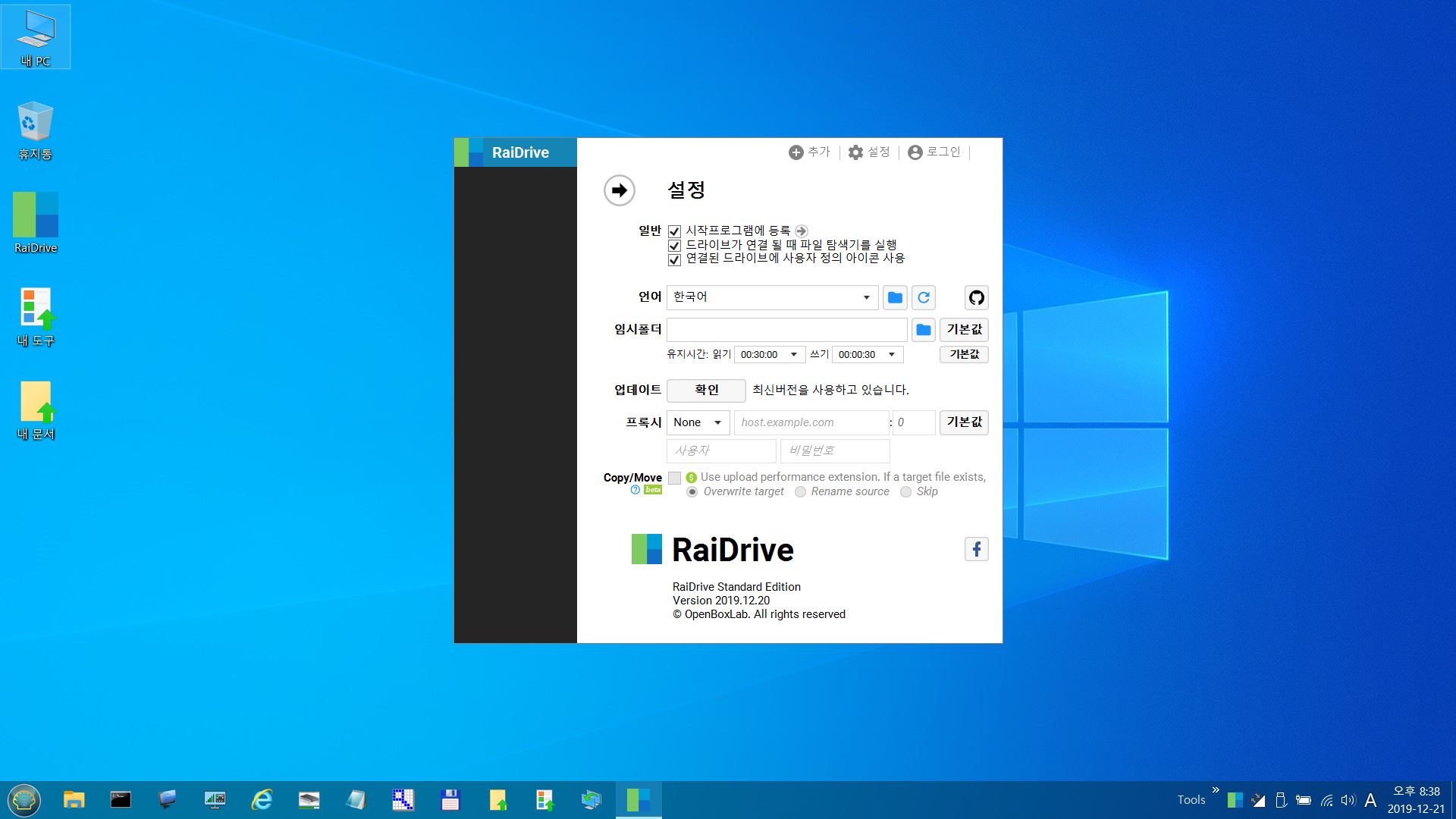Open 내 도구 desktop icon
This screenshot has width=1456, height=819.
(36, 317)
